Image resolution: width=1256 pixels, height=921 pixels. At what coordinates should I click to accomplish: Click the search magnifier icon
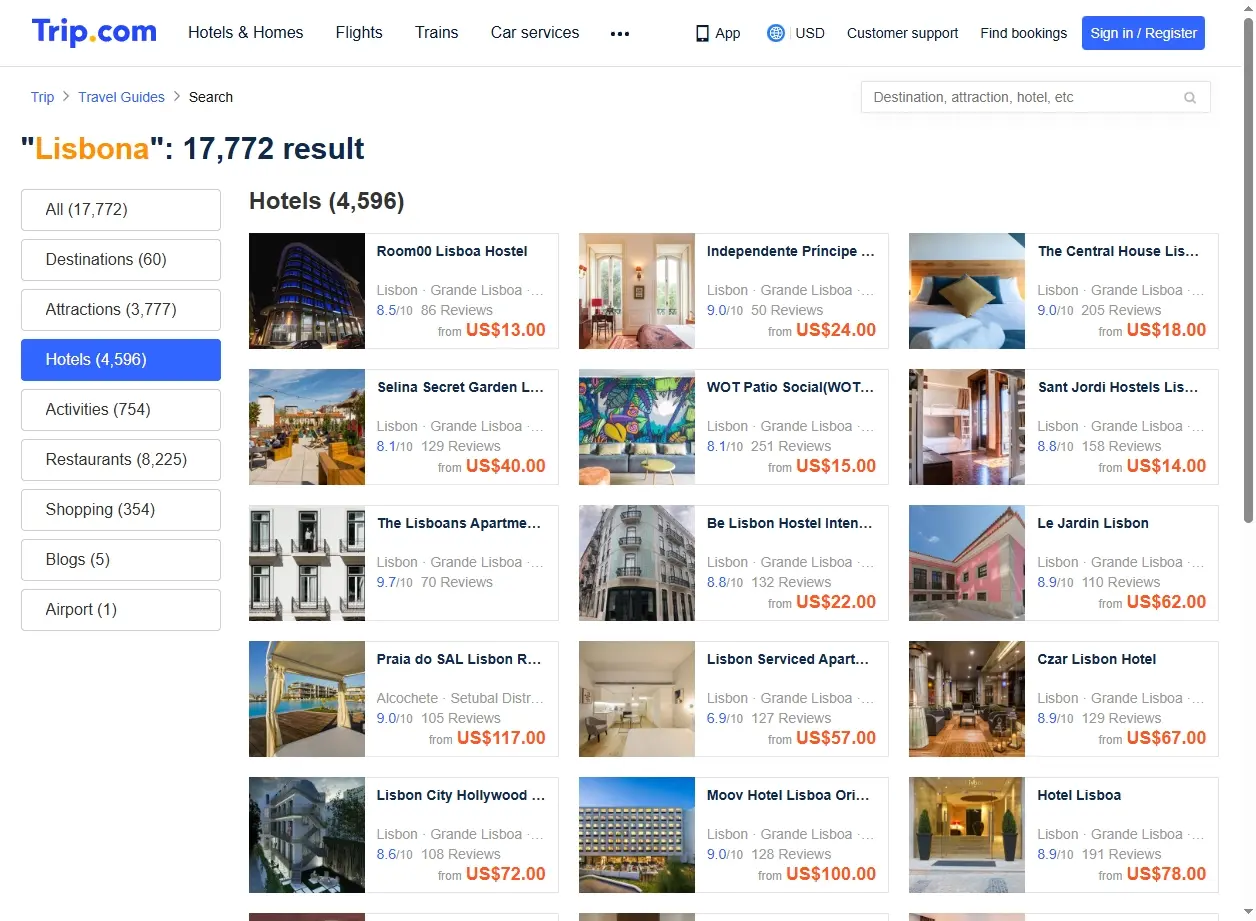coord(1190,98)
